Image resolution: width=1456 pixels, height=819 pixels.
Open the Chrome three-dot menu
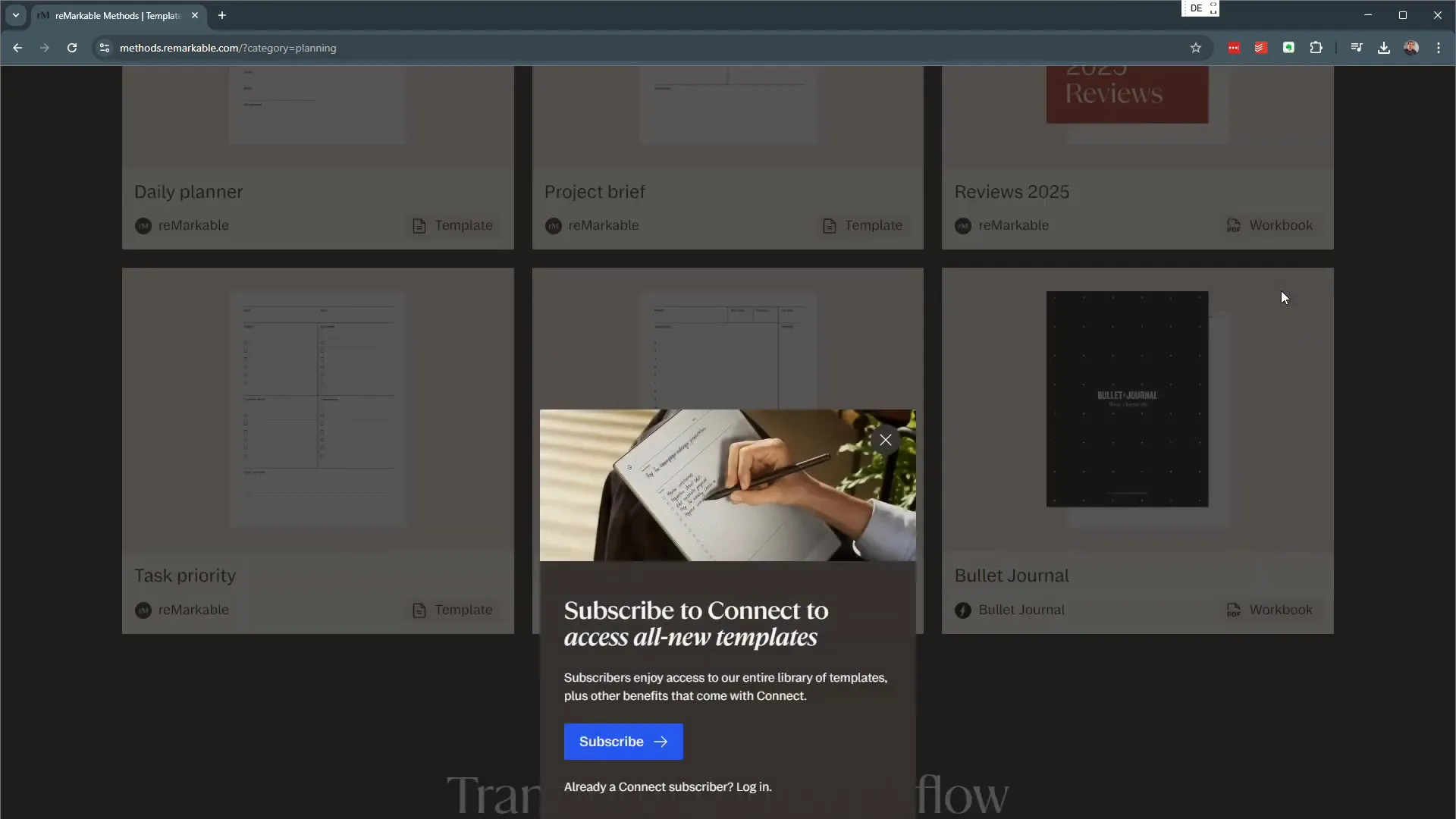1439,48
